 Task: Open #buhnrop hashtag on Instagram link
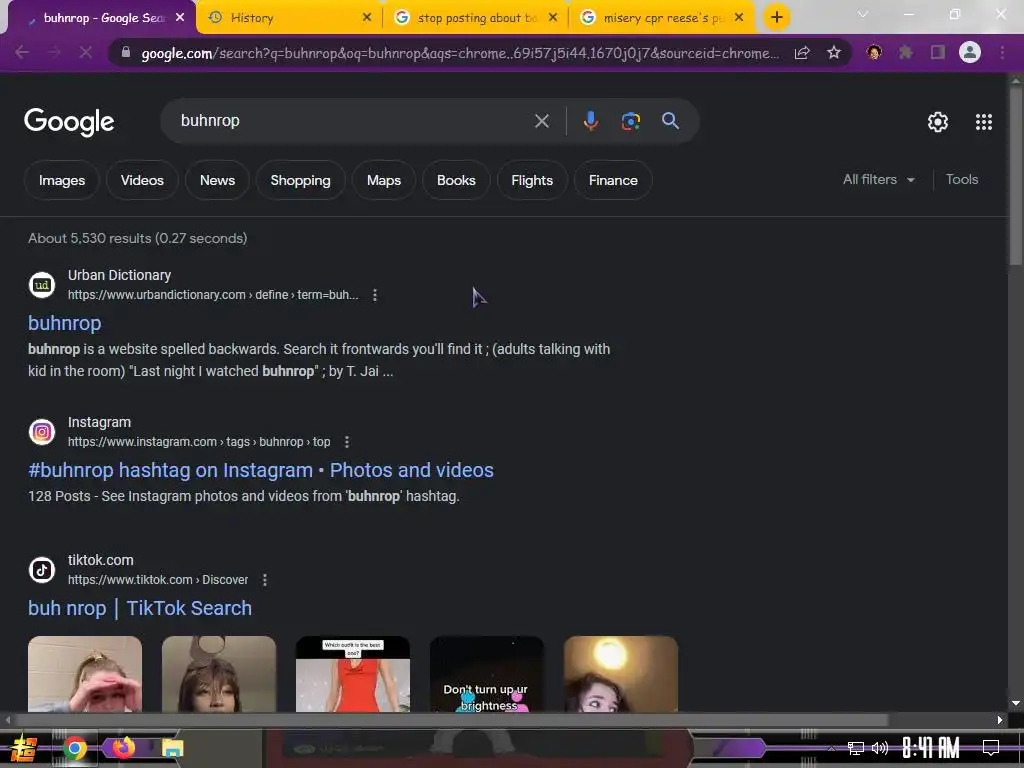click(x=261, y=470)
